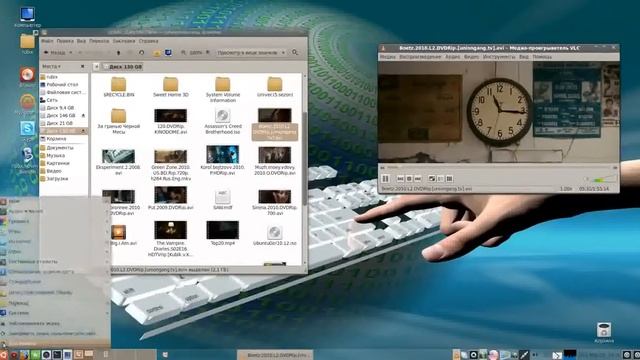Open VLC Медиа menu

(x=387, y=57)
